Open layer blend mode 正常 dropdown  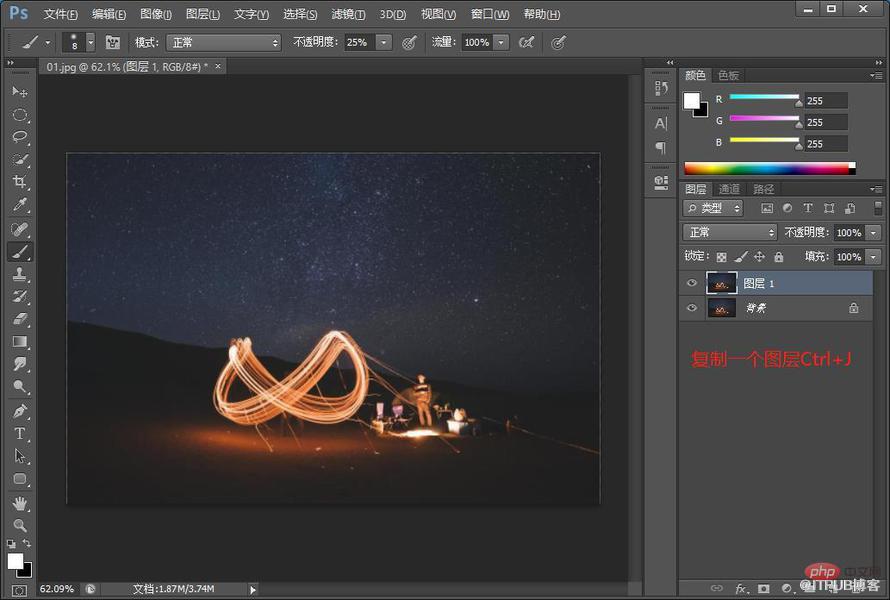point(729,232)
